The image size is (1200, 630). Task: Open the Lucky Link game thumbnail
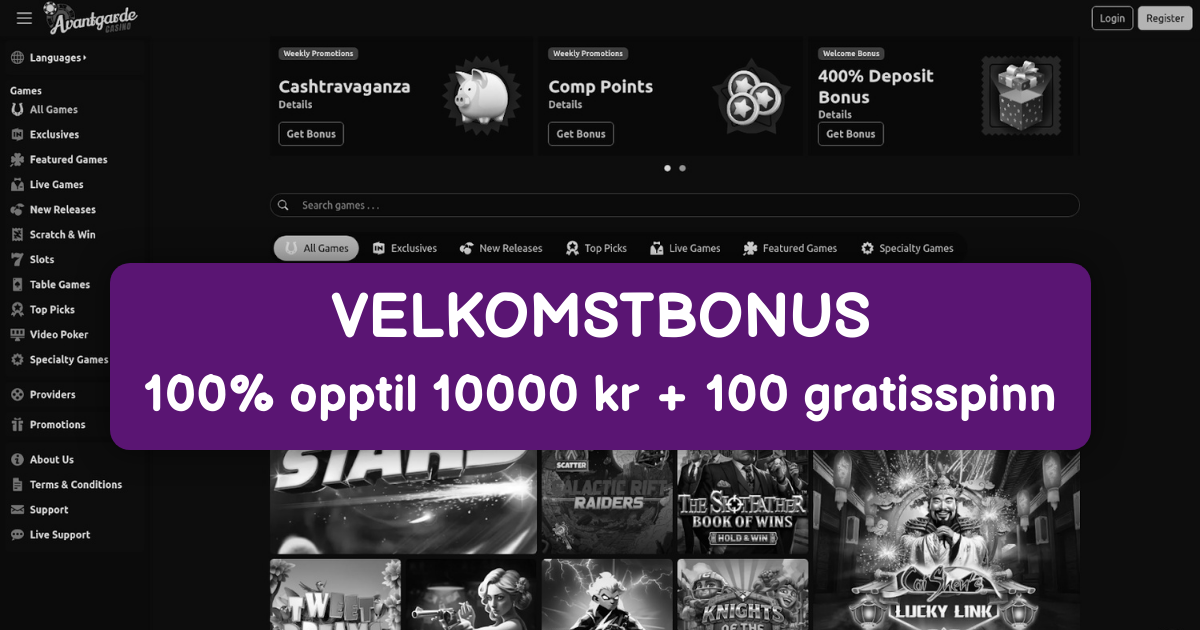[946, 540]
